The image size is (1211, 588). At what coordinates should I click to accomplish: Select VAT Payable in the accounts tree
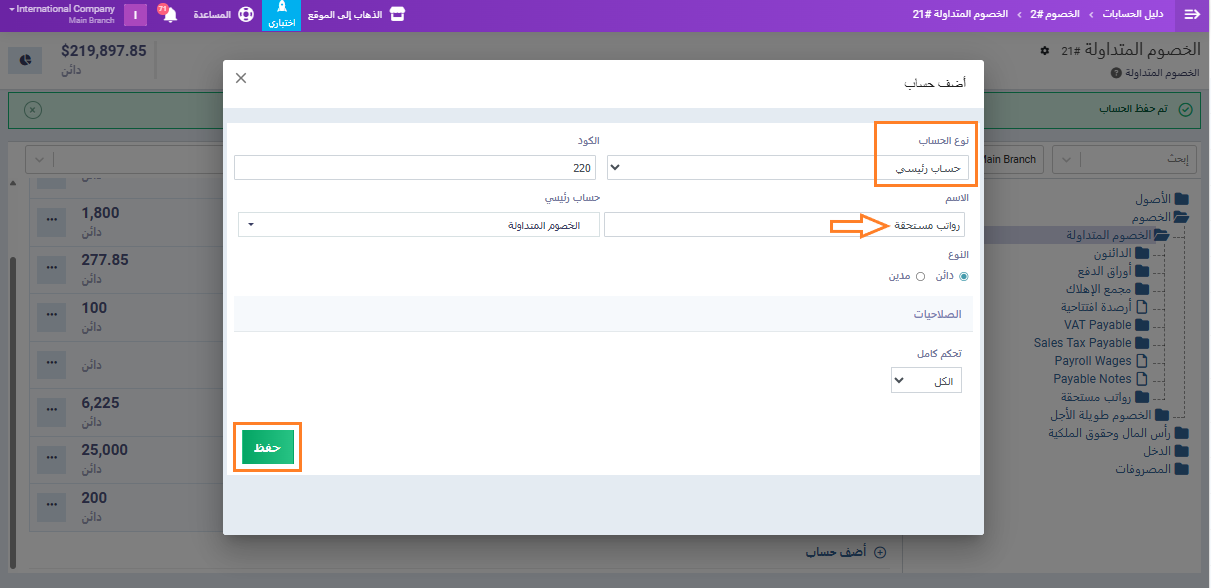(x=1097, y=325)
